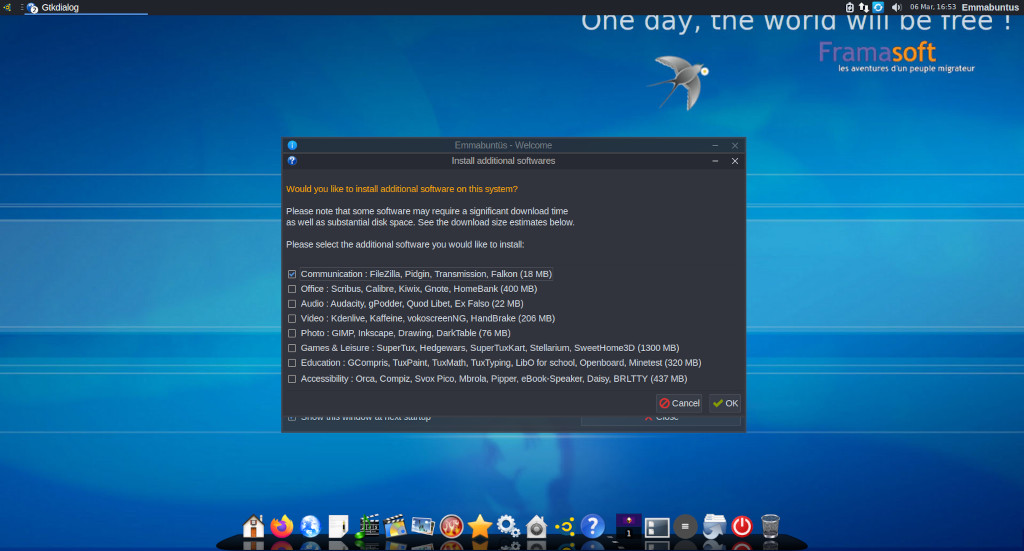Click the blue update refresh tray icon
1024x551 pixels.
coord(878,7)
